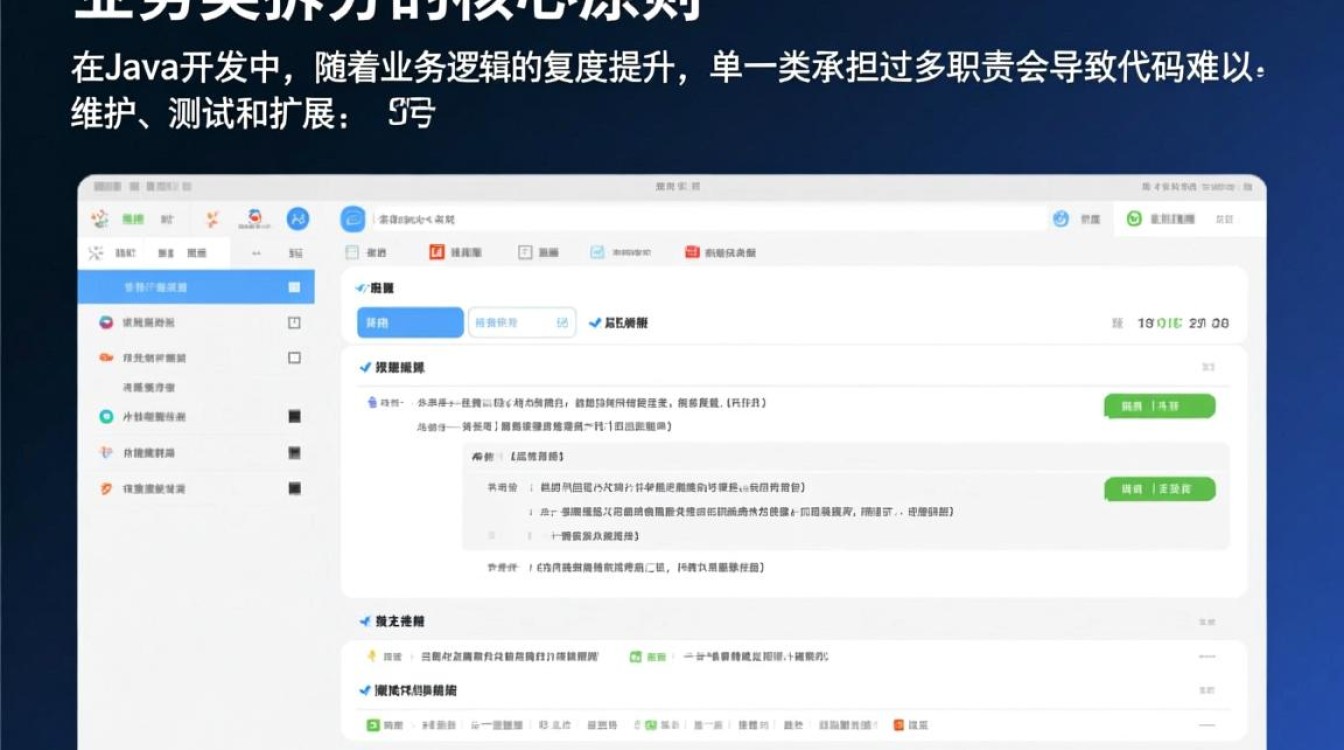
Task: Check the empty checkbox beside the fish icon item
Action: tap(294, 356)
